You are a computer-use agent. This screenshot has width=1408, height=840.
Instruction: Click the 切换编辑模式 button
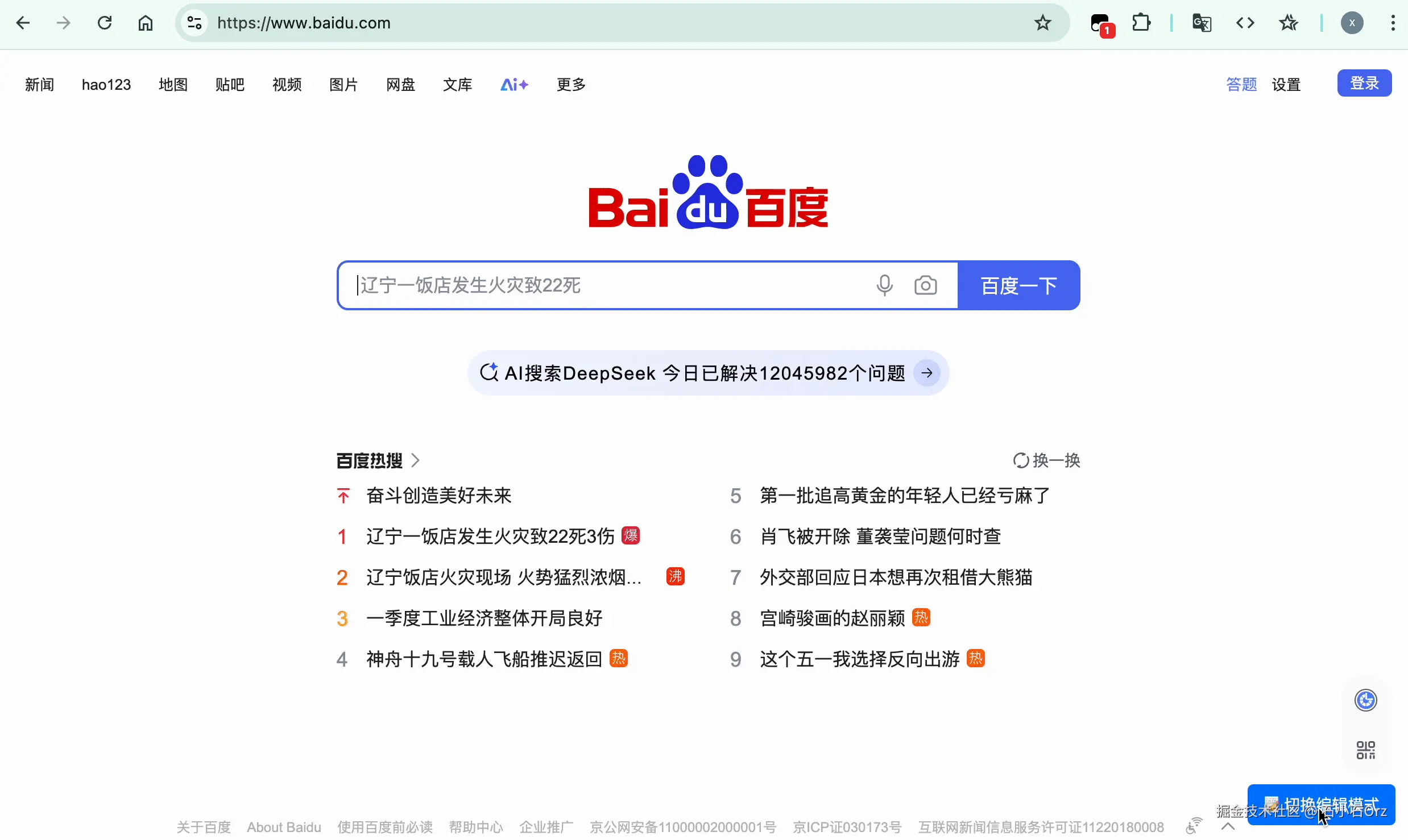click(x=1321, y=805)
